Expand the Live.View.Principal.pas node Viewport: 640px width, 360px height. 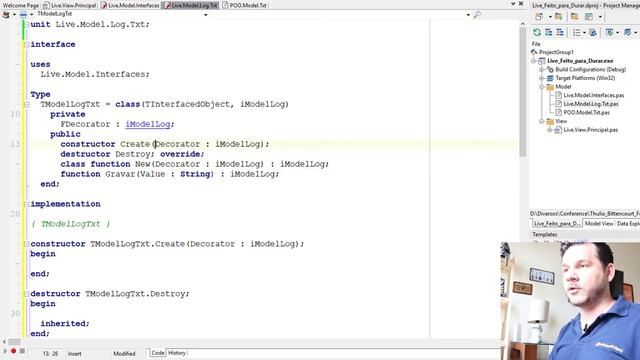[x=550, y=130]
